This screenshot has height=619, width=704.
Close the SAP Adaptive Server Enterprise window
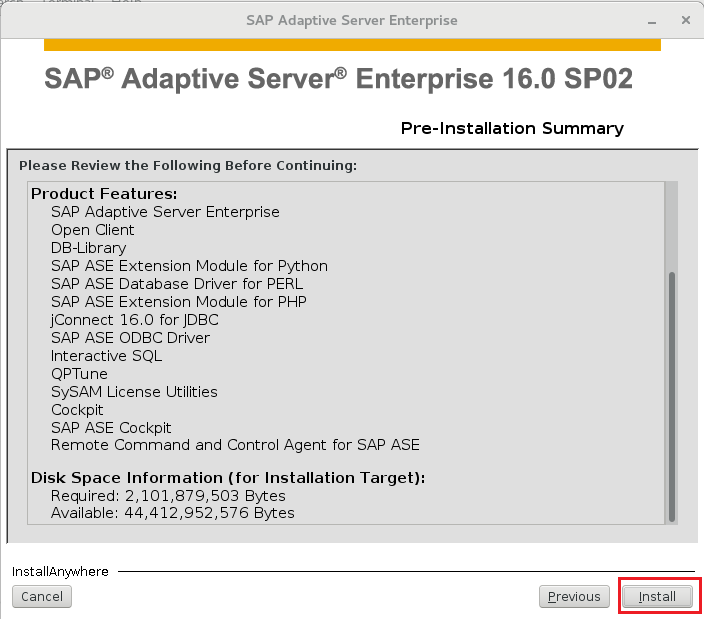pos(686,20)
